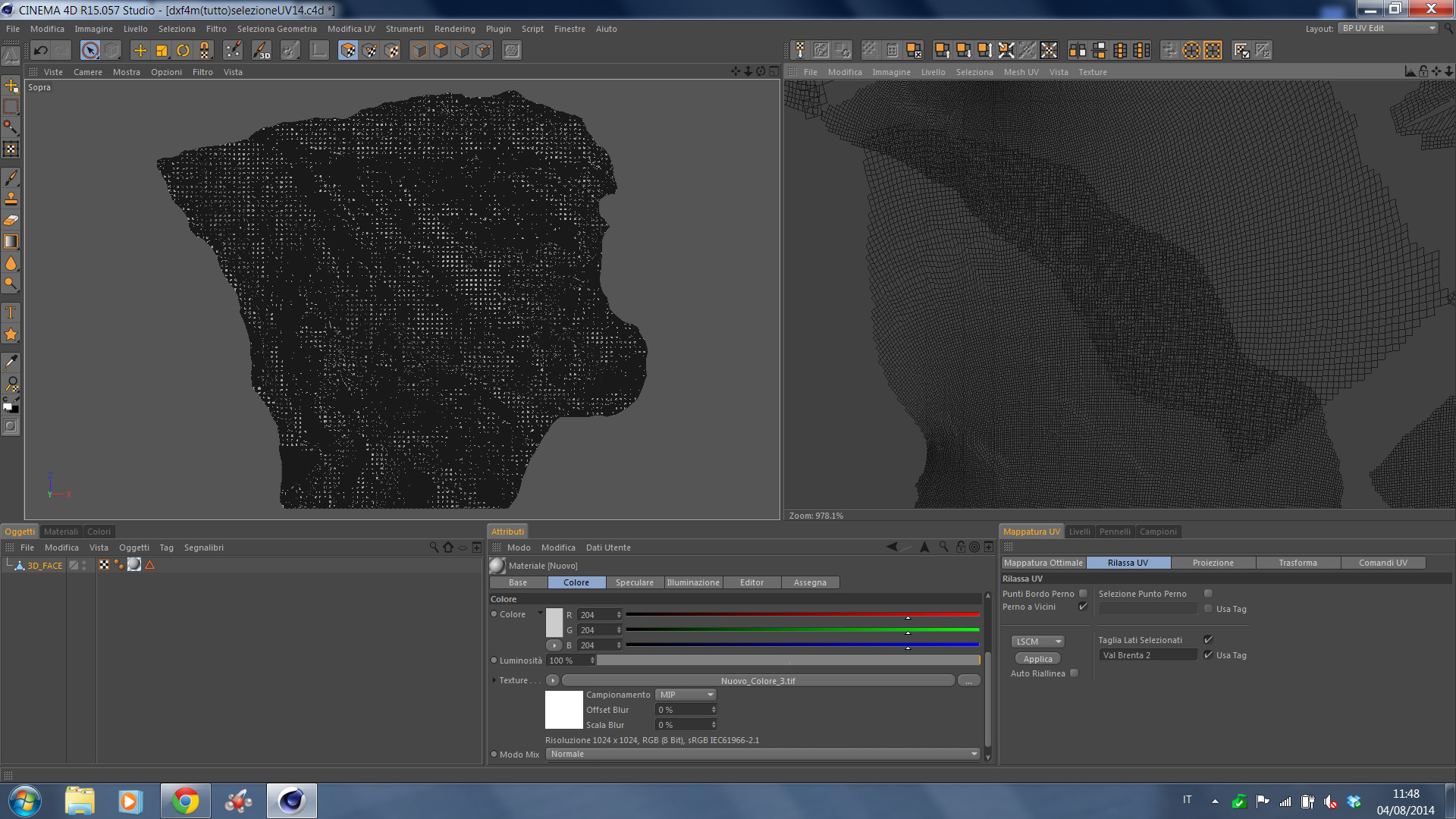1456x819 pixels.
Task: Uncheck Taglia Lati Selezionati checkbox
Action: (1208, 640)
